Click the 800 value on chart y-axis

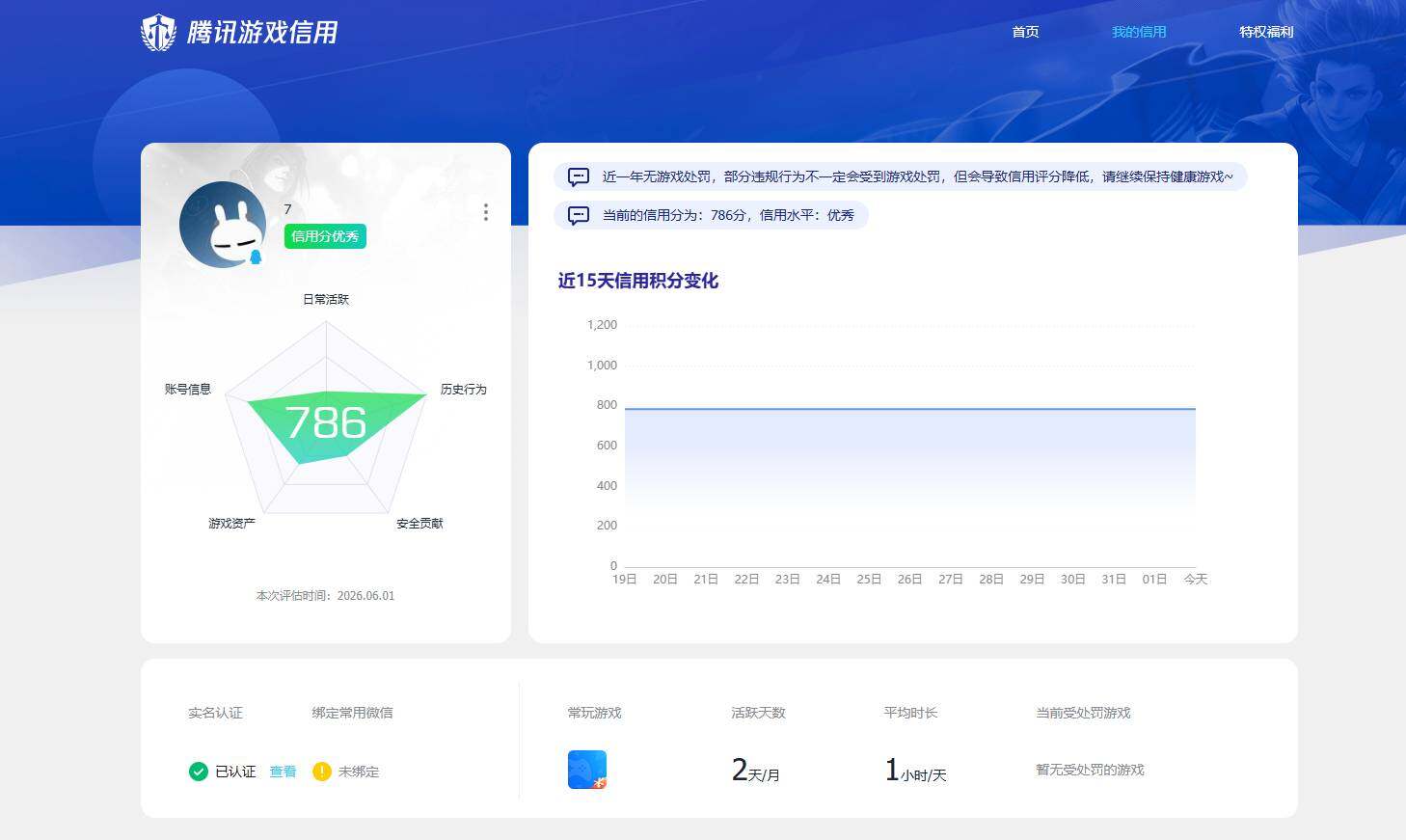pos(607,405)
